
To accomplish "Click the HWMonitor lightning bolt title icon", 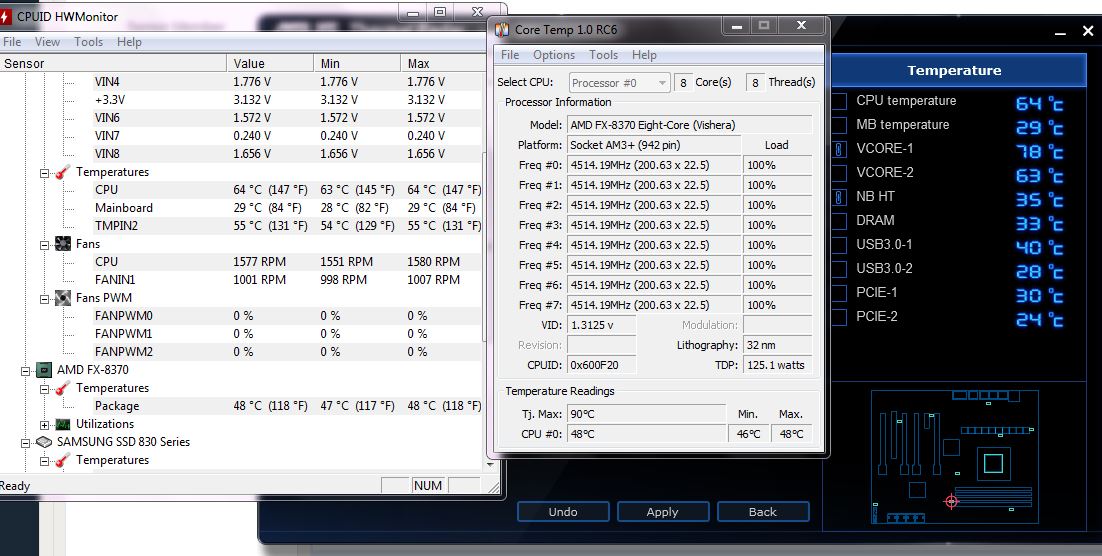I will pos(6,16).
